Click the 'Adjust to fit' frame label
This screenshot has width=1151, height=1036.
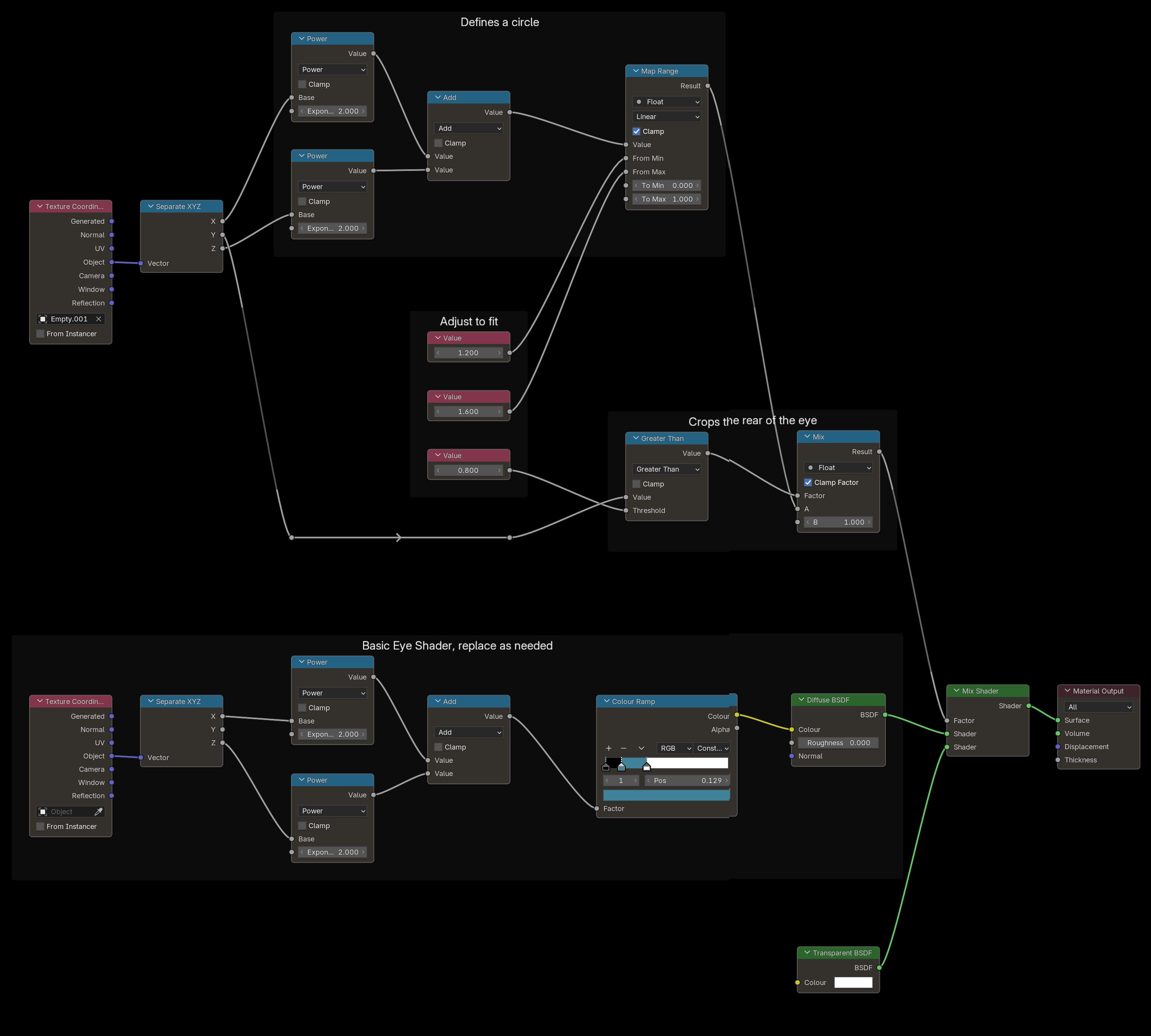[469, 321]
